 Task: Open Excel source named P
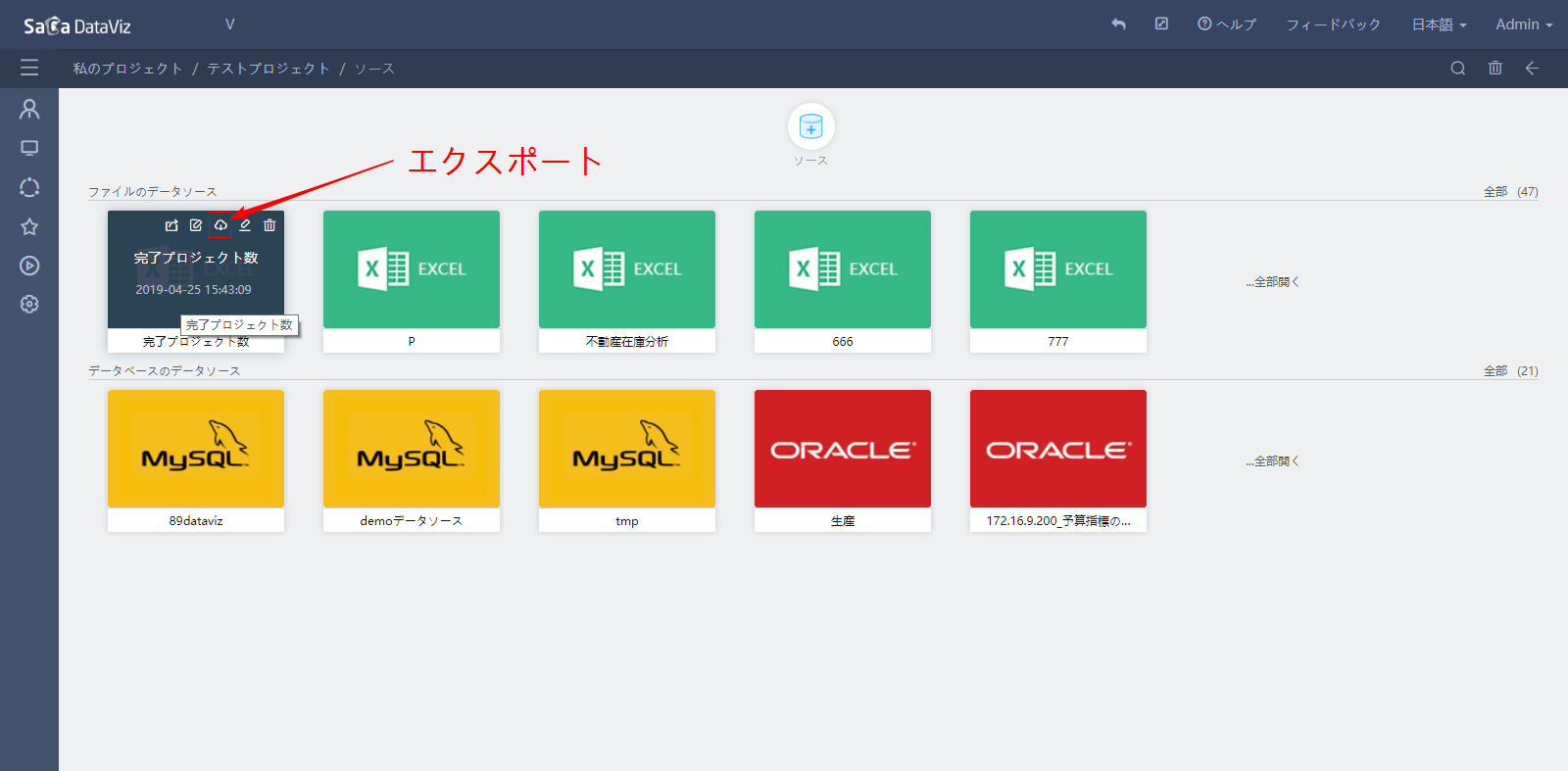[412, 281]
